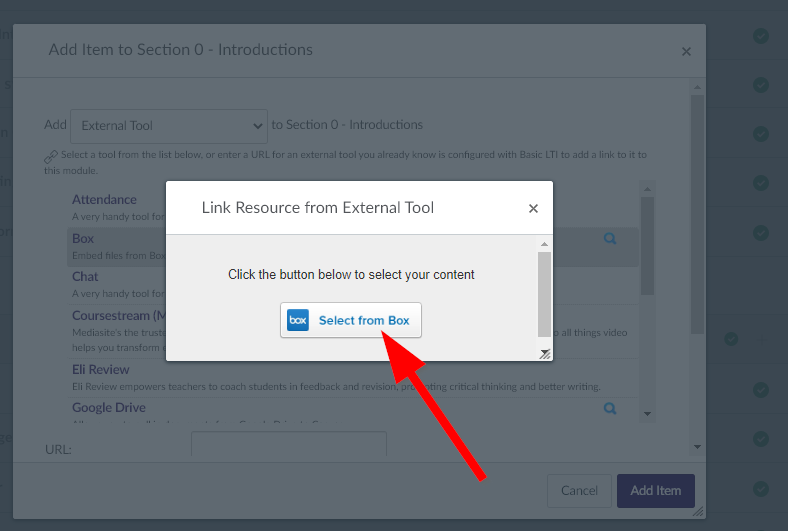
Task: Close the Add Item to Section 0 dialog
Action: [x=686, y=51]
